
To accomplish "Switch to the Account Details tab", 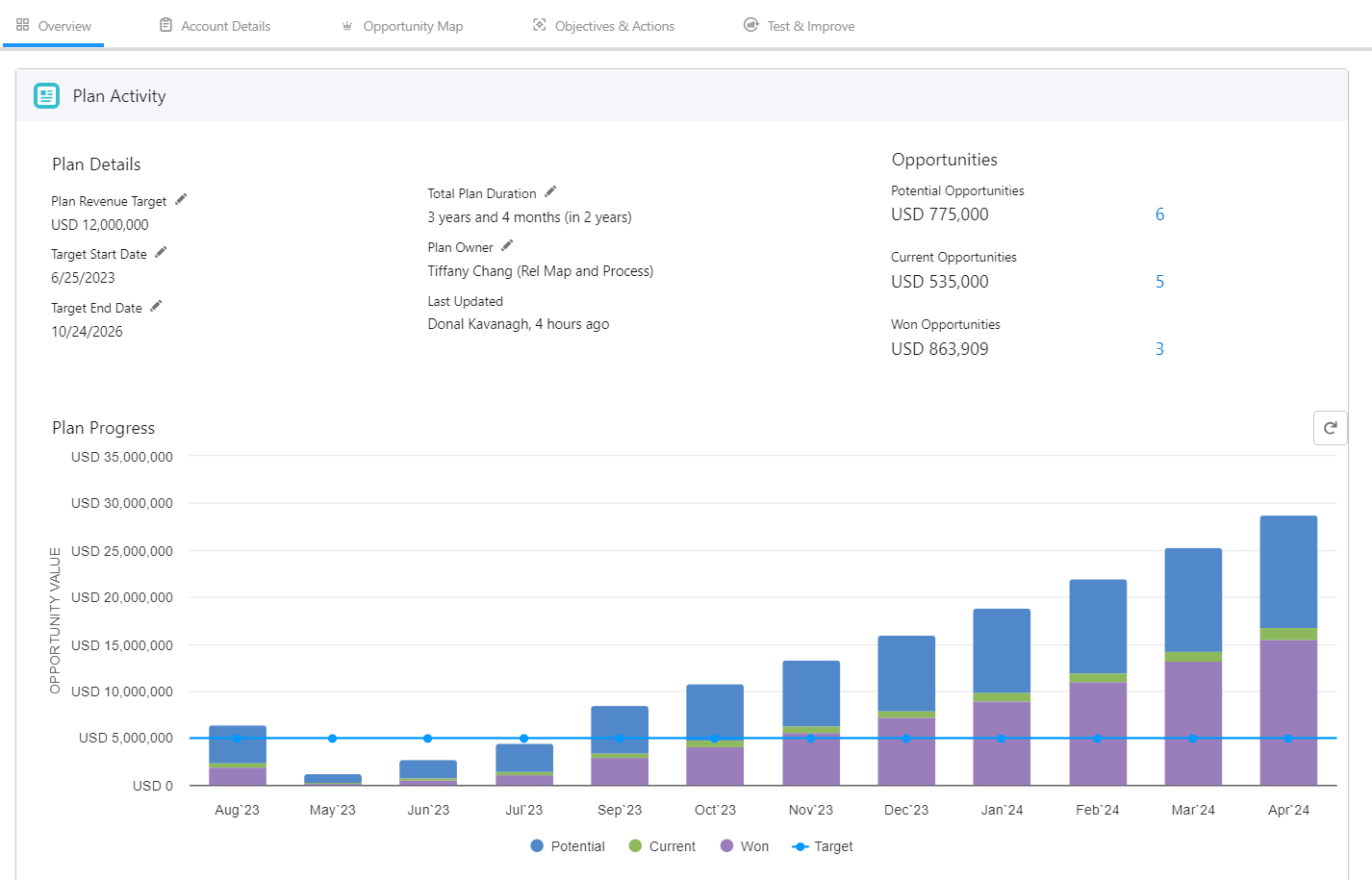I will 215,26.
